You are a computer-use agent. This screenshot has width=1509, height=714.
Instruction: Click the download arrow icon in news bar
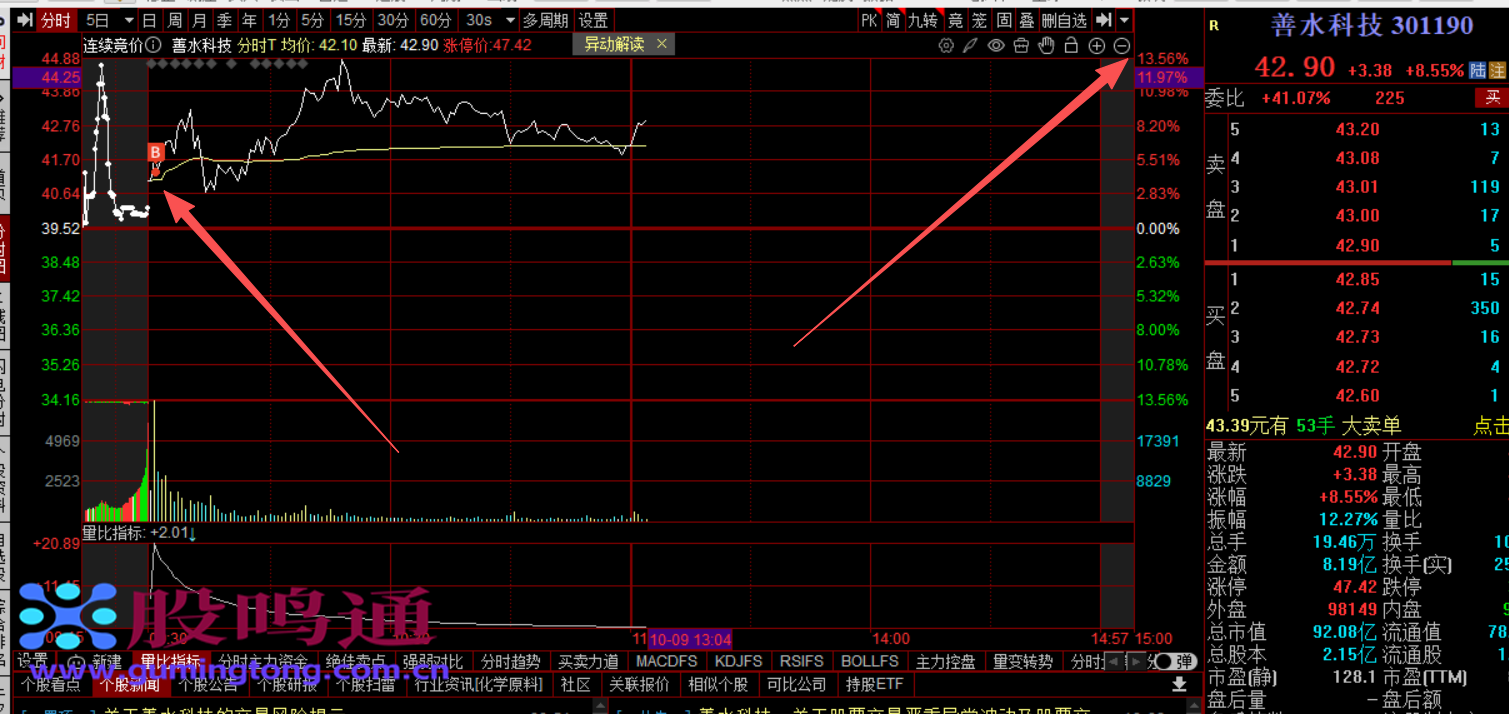(1179, 685)
